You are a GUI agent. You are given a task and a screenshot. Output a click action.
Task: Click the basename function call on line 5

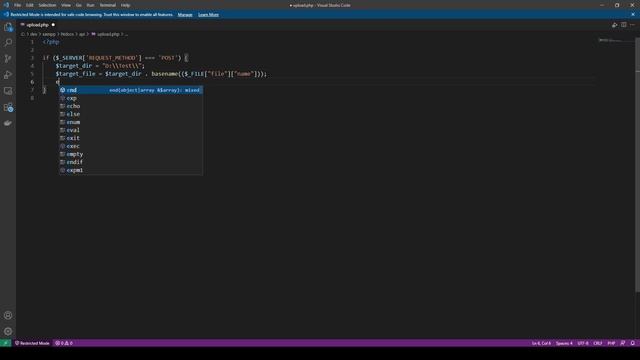coord(164,74)
